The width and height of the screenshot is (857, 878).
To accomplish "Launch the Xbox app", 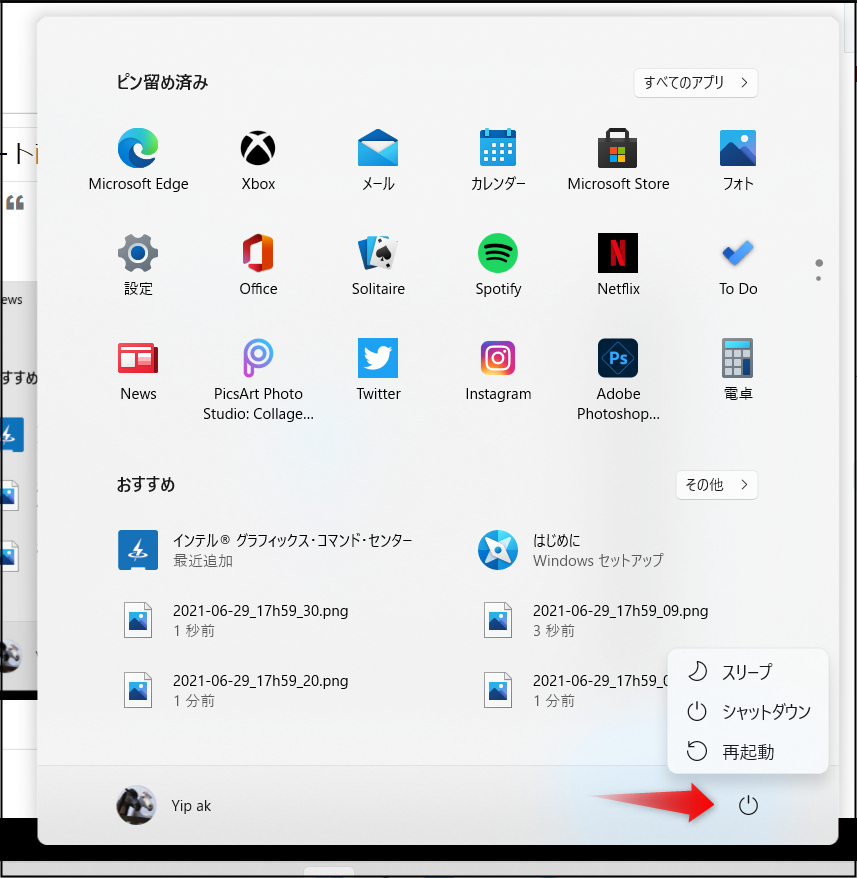I will (258, 160).
